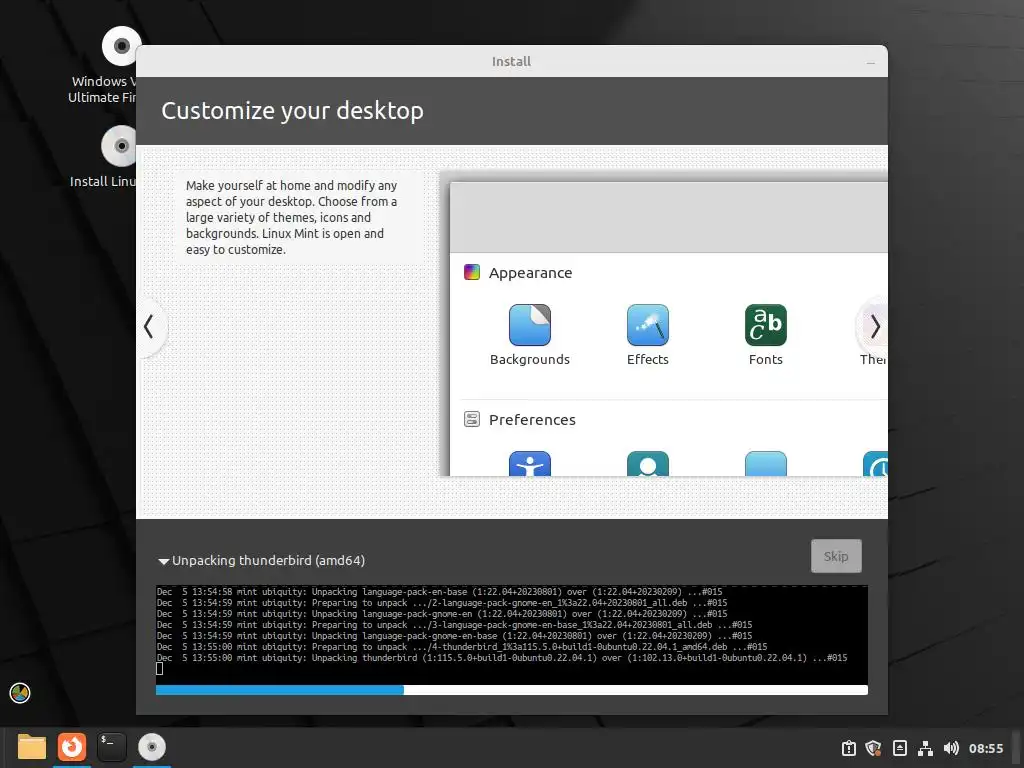Open the Files folder in taskbar

click(31, 747)
